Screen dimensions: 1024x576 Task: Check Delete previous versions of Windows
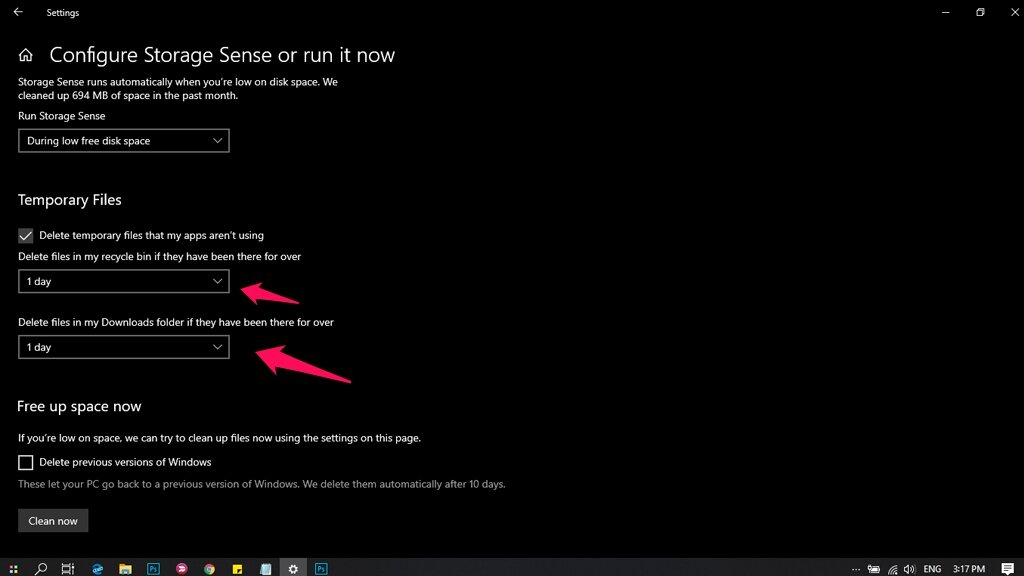(25, 462)
